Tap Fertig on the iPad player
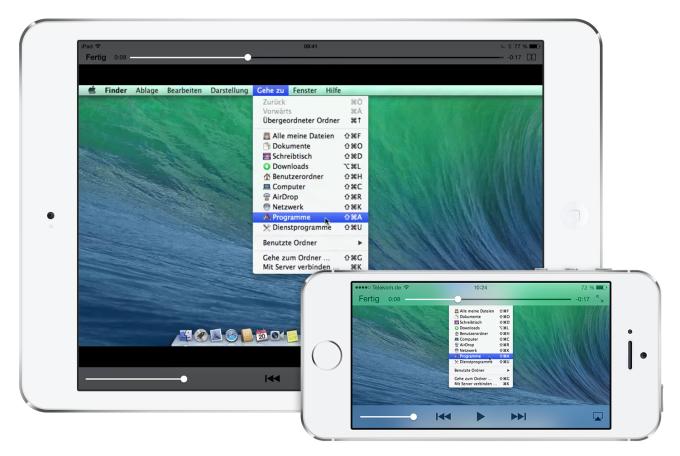 pos(96,57)
